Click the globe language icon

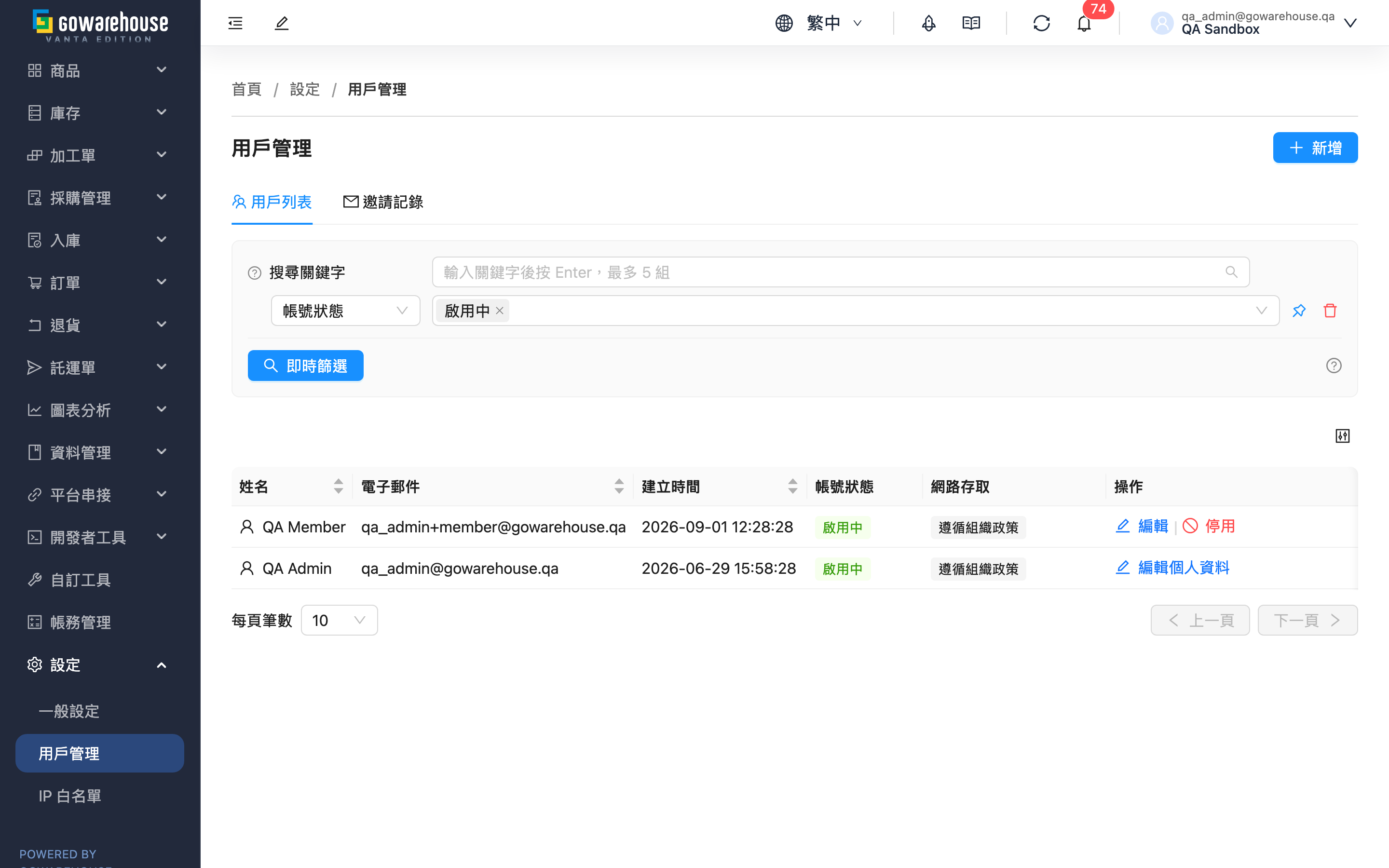(784, 23)
